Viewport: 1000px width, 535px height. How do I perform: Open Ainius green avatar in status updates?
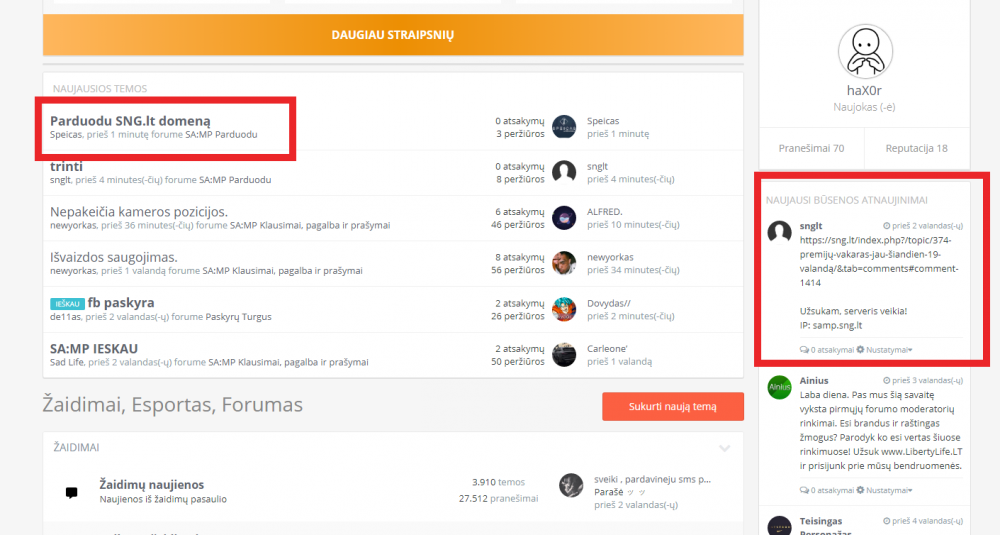[x=779, y=387]
